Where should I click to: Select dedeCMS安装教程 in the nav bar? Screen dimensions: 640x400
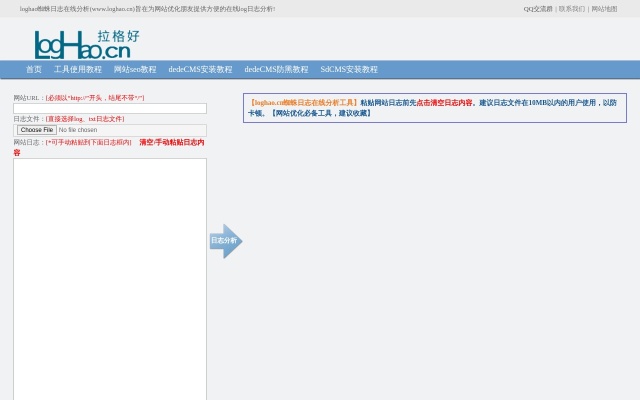(x=200, y=70)
